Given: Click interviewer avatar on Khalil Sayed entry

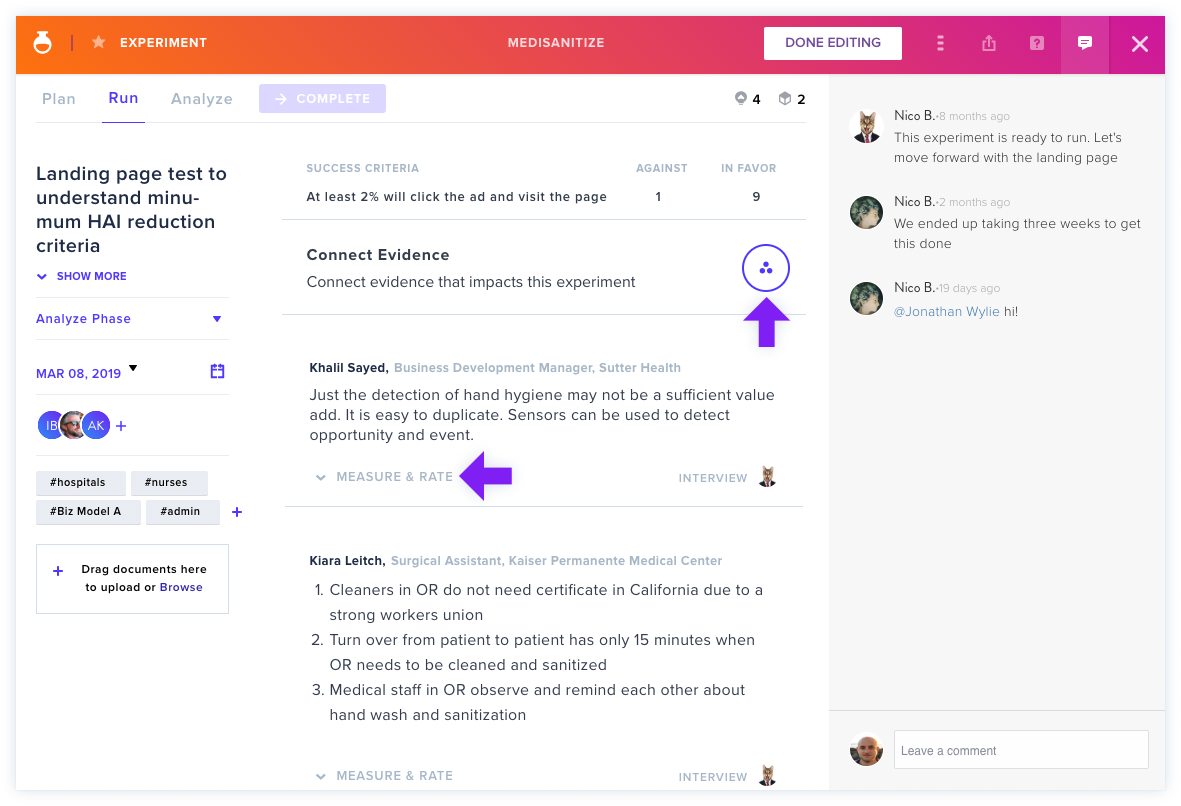Looking at the screenshot, I should pyautogui.click(x=767, y=477).
